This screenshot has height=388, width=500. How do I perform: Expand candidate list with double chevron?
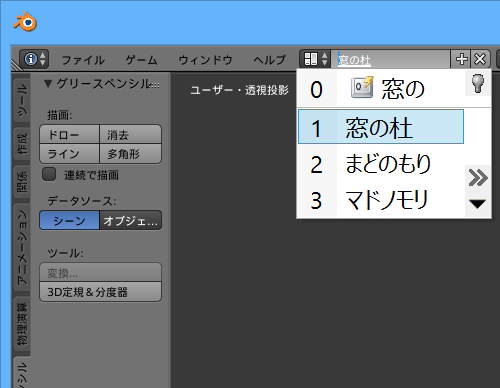click(x=478, y=177)
